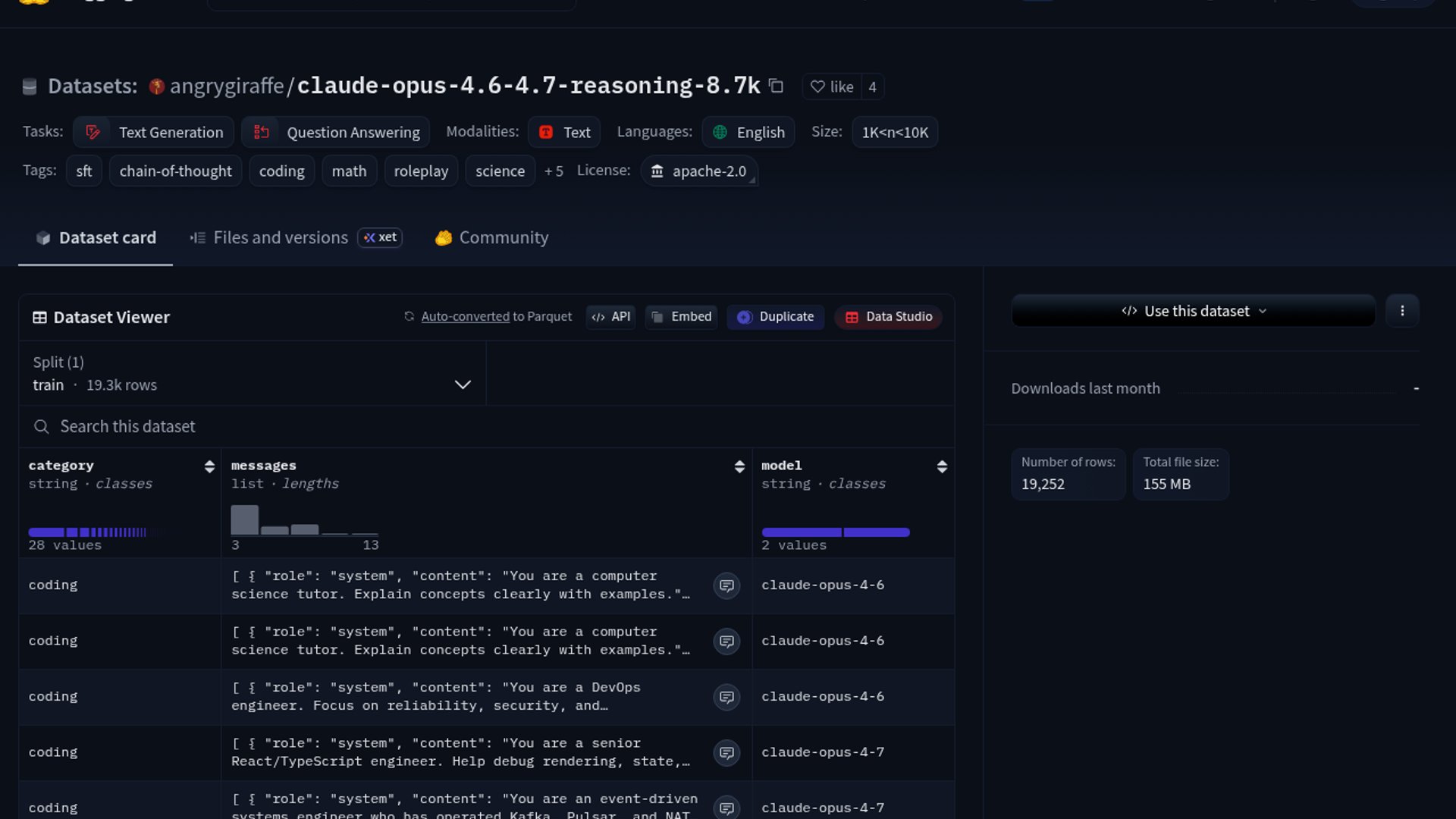The image size is (1456, 819).
Task: Open the Community tab
Action: pyautogui.click(x=491, y=237)
